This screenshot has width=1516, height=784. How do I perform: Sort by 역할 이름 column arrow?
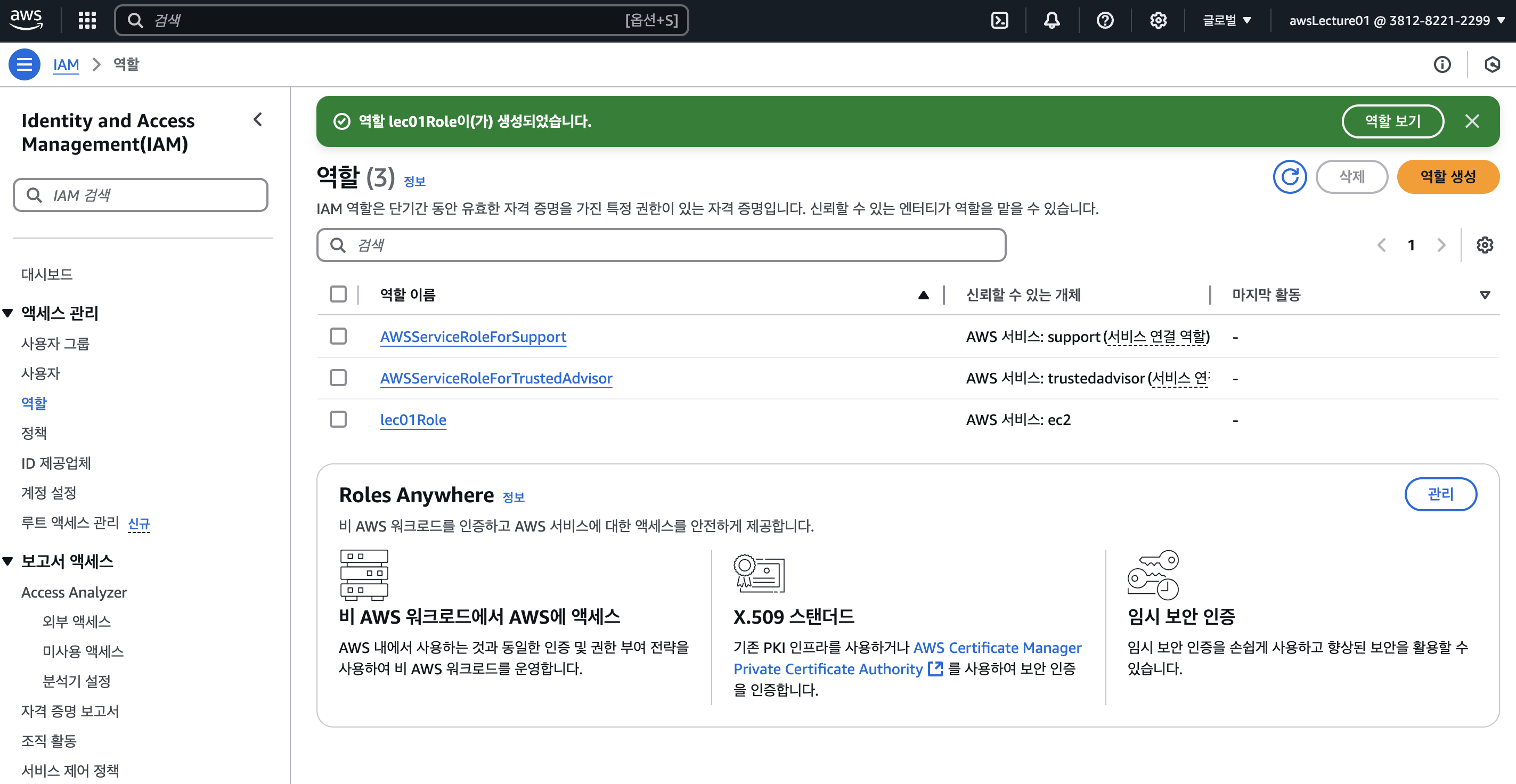point(923,295)
